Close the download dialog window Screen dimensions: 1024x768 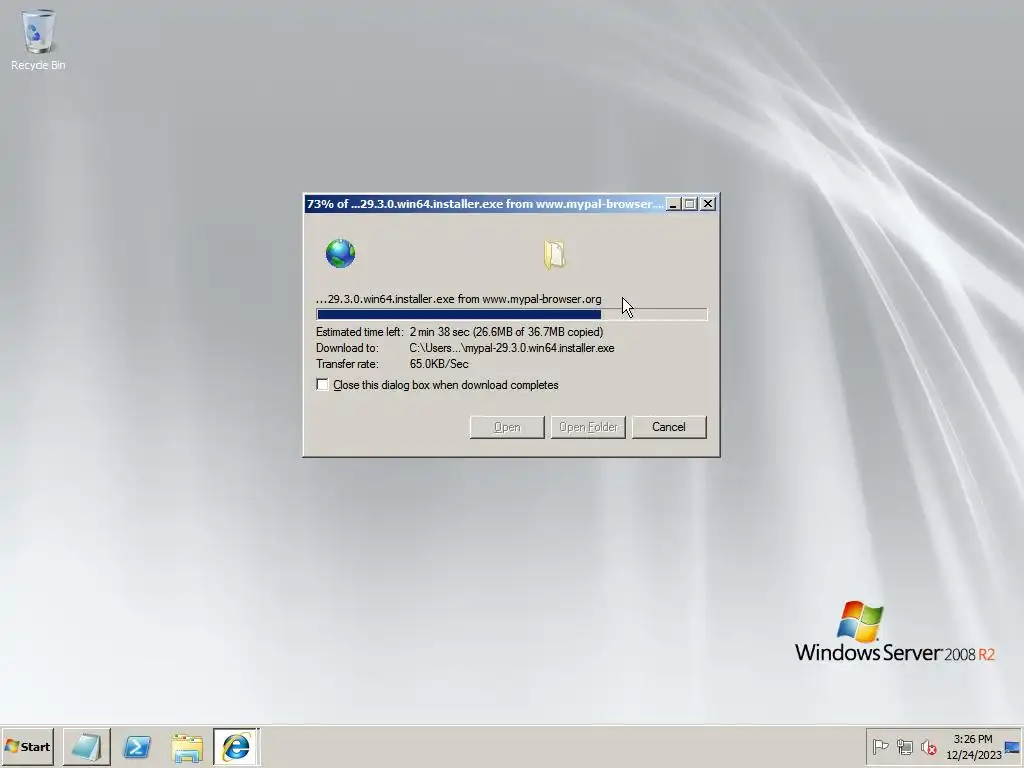(707, 204)
